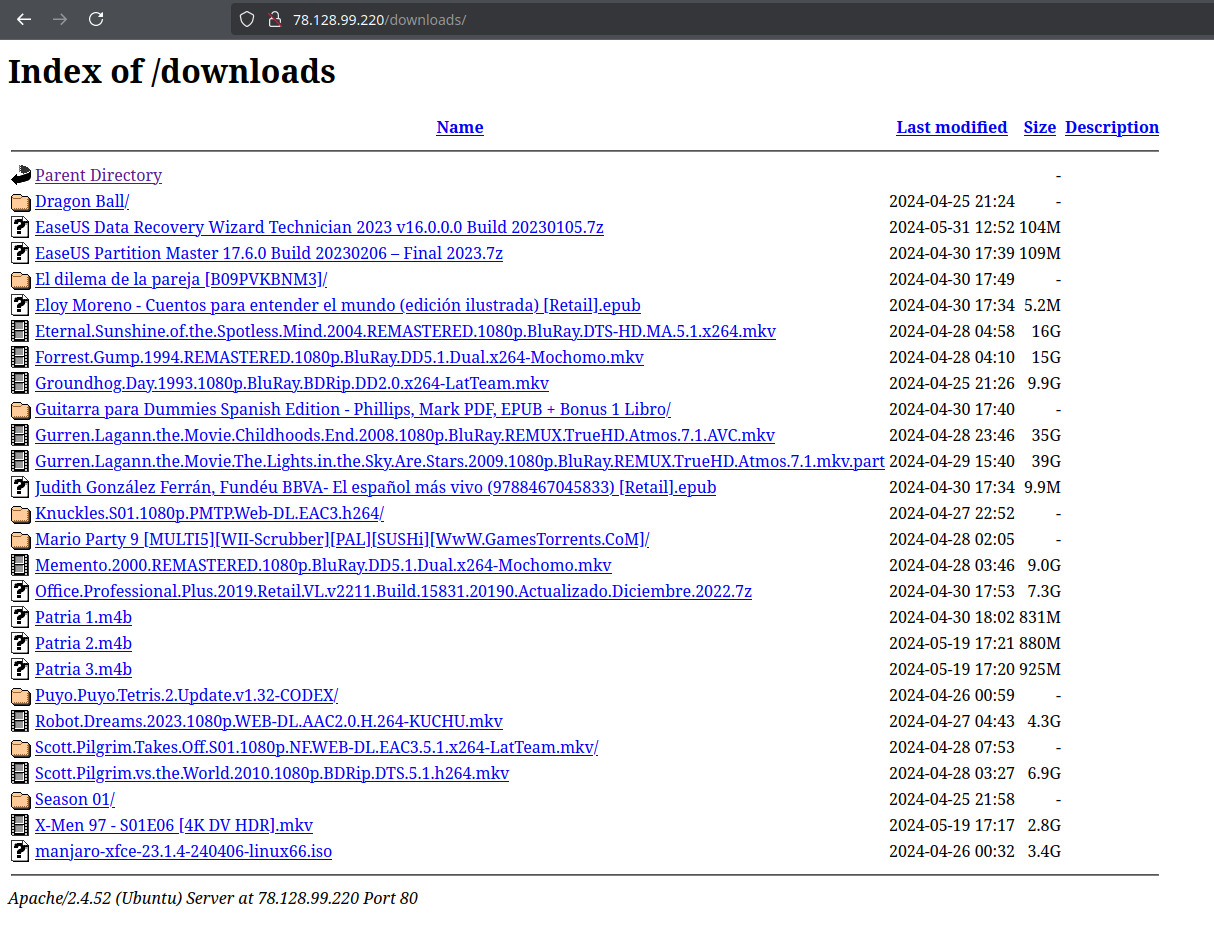Click the video icon beside X-Men 97 file

20,825
